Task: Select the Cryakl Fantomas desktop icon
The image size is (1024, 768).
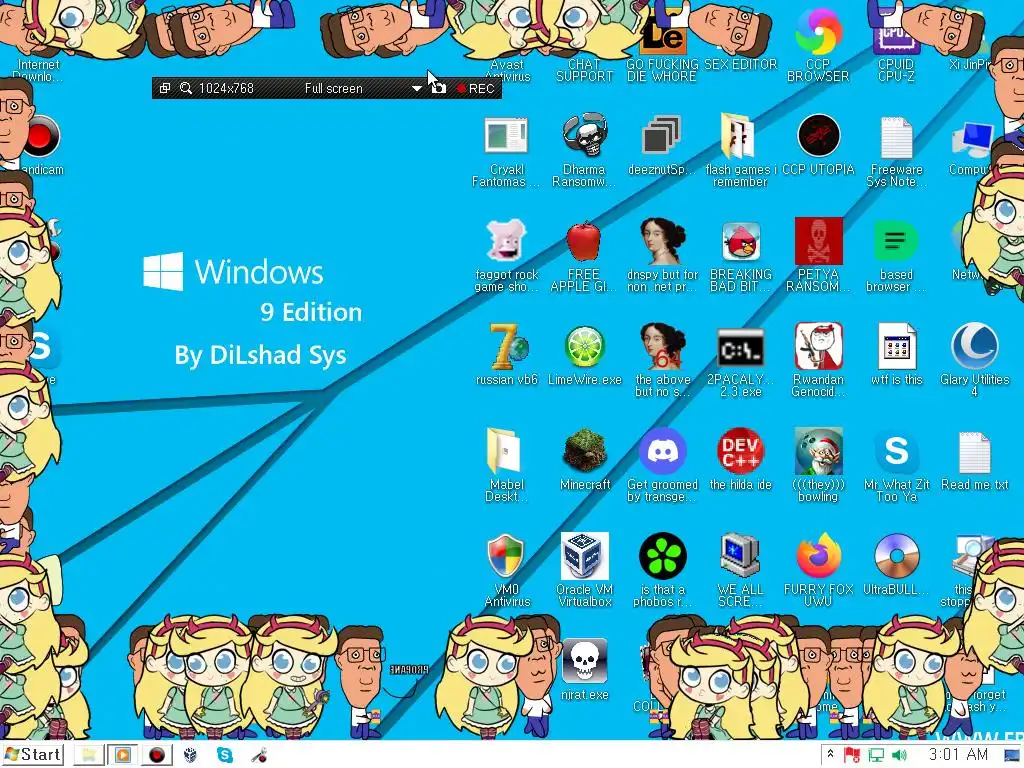Action: click(x=506, y=150)
